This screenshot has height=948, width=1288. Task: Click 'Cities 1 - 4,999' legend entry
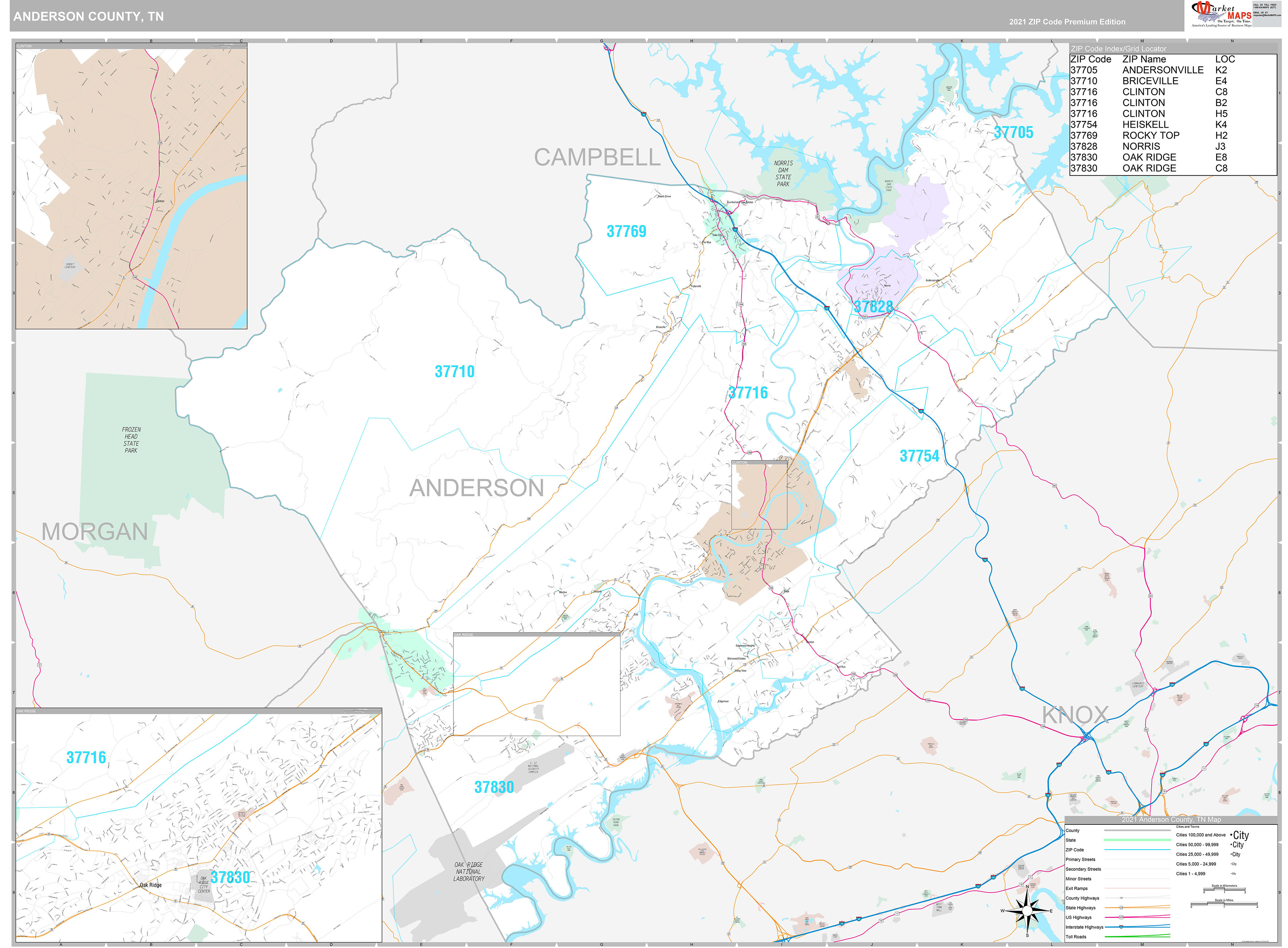(1190, 874)
